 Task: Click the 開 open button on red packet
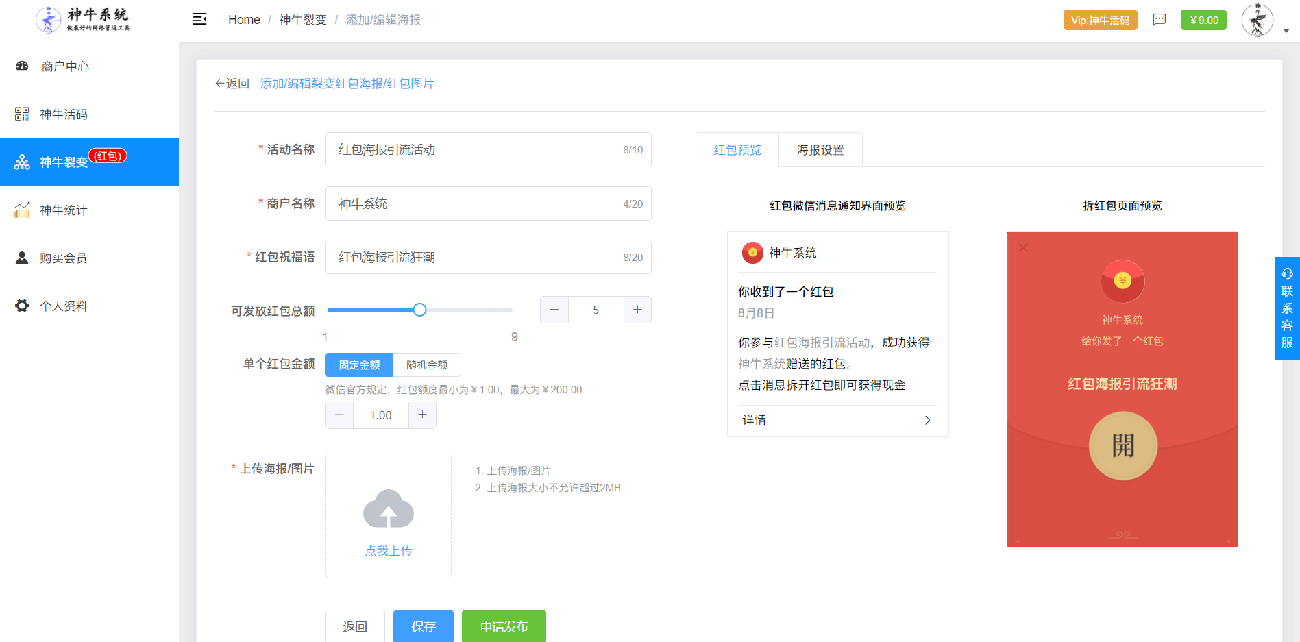[1123, 446]
